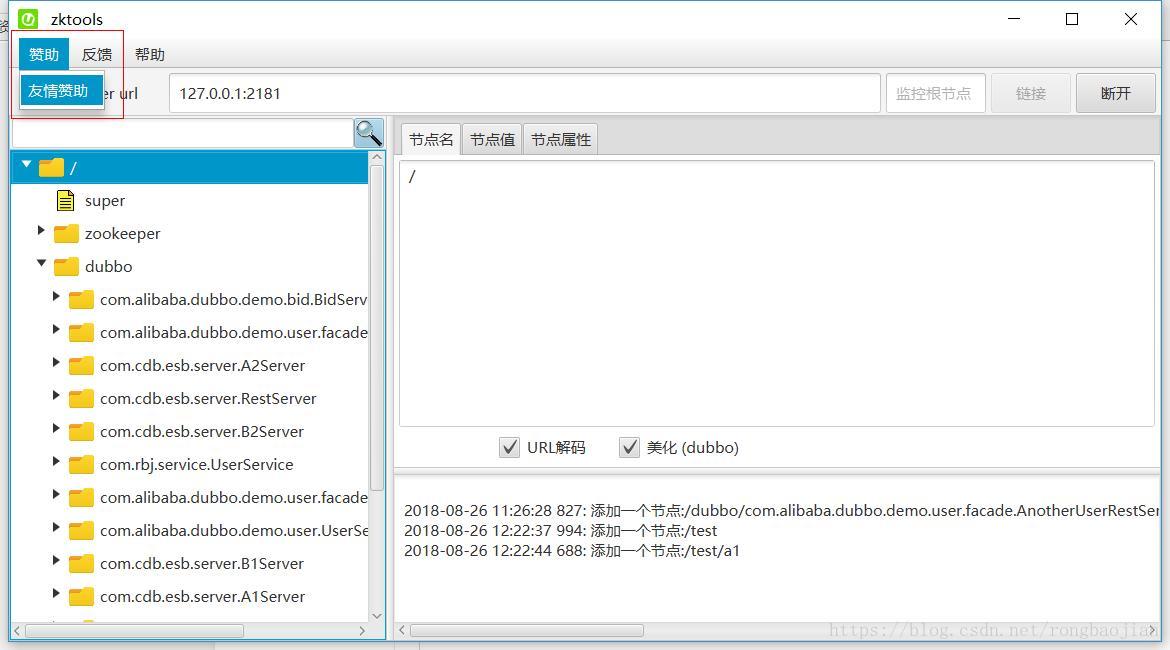Select the com.rbj.service.UserService row

pos(190,464)
